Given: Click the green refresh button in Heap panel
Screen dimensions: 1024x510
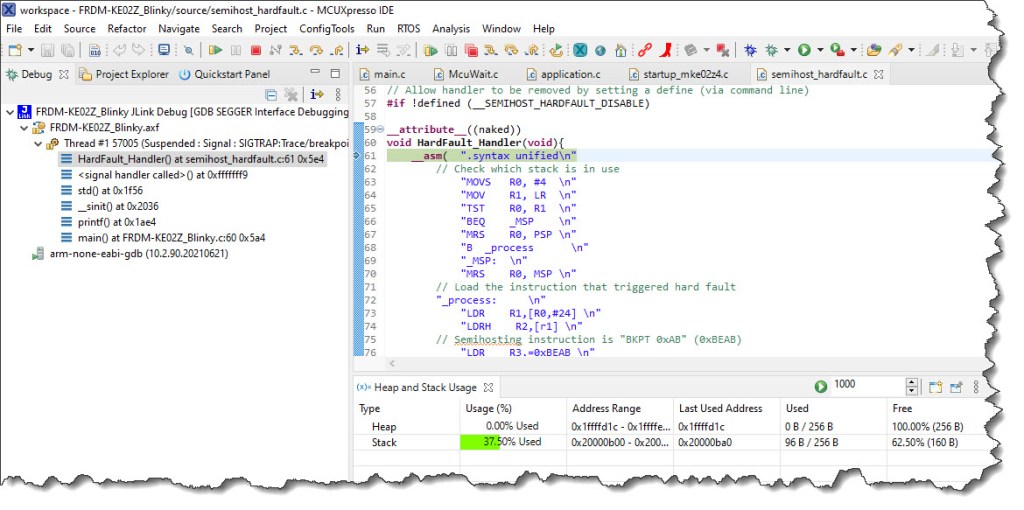Looking at the screenshot, I should [820, 386].
